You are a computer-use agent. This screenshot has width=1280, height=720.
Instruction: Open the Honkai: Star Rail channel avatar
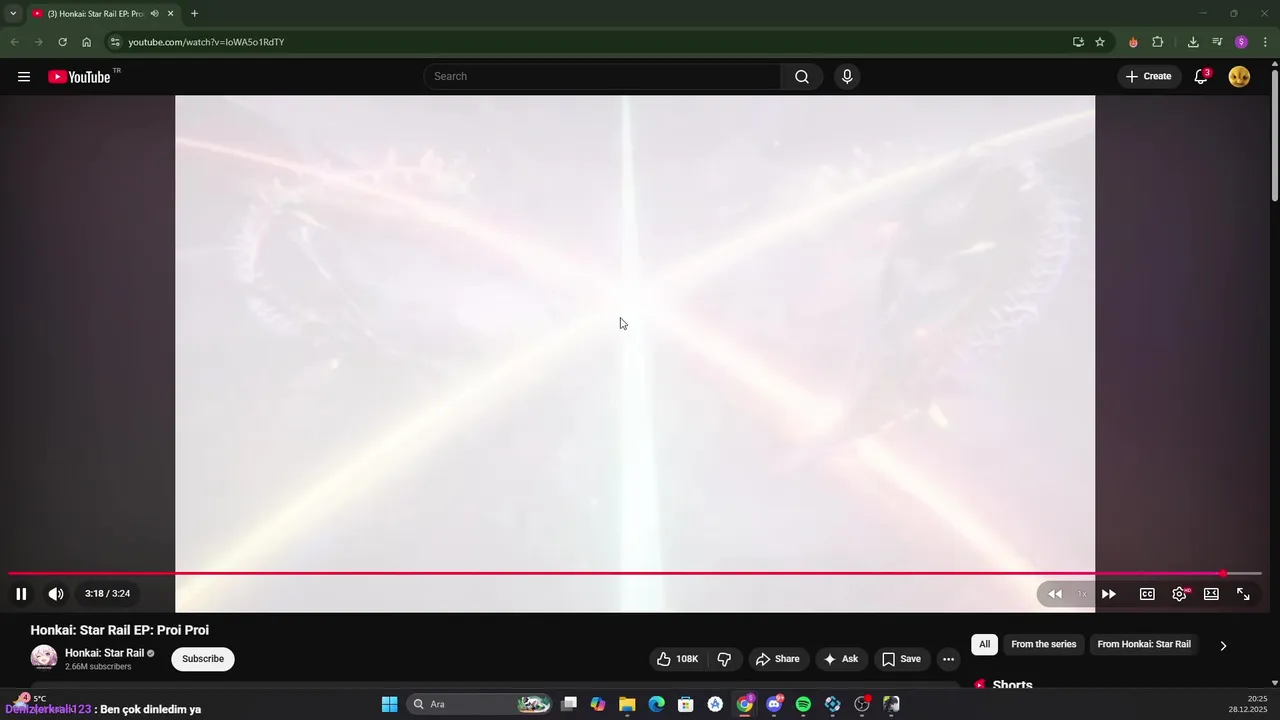tap(44, 658)
